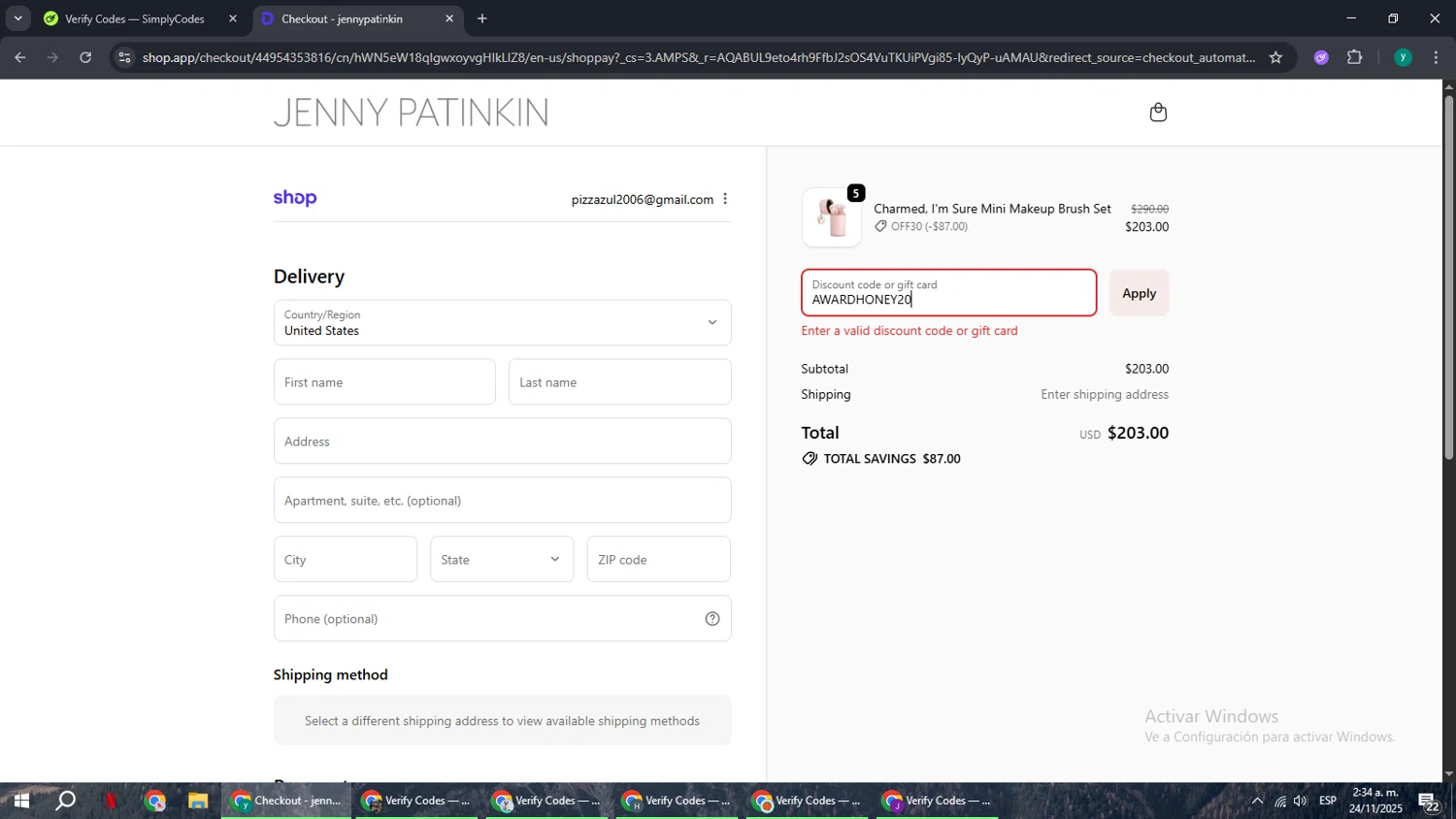Click the OFF30 discount tag icon
Viewport: 1456px width, 819px height.
click(x=880, y=226)
